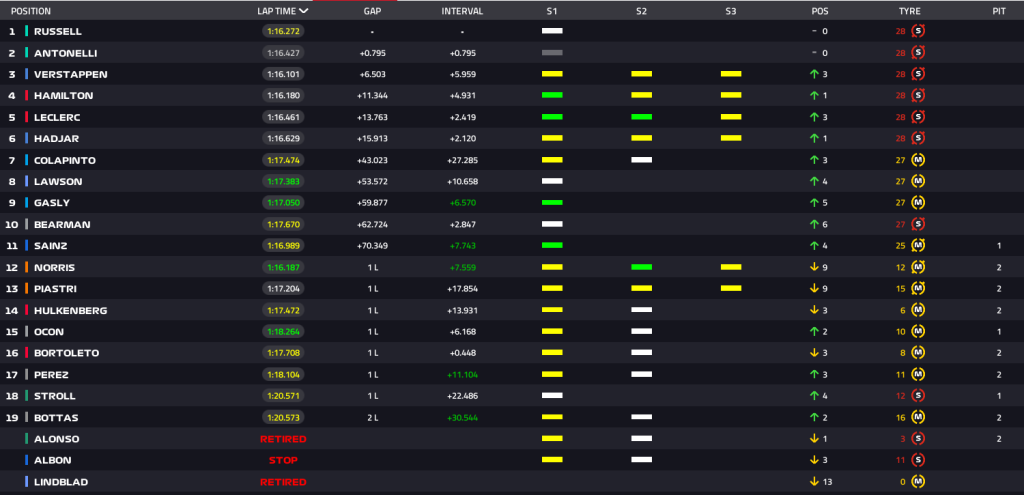Click Antonelli's lap time 1:16.427

pyautogui.click(x=283, y=52)
